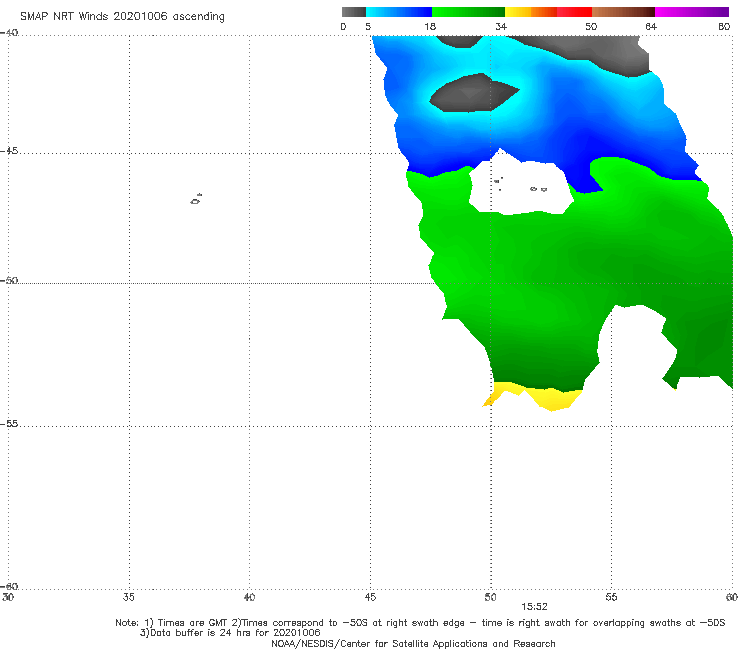The width and height of the screenshot is (740, 650).
Task: Click the title 'SMAP NRT Winds 20201006 ascending'
Action: (x=122, y=17)
